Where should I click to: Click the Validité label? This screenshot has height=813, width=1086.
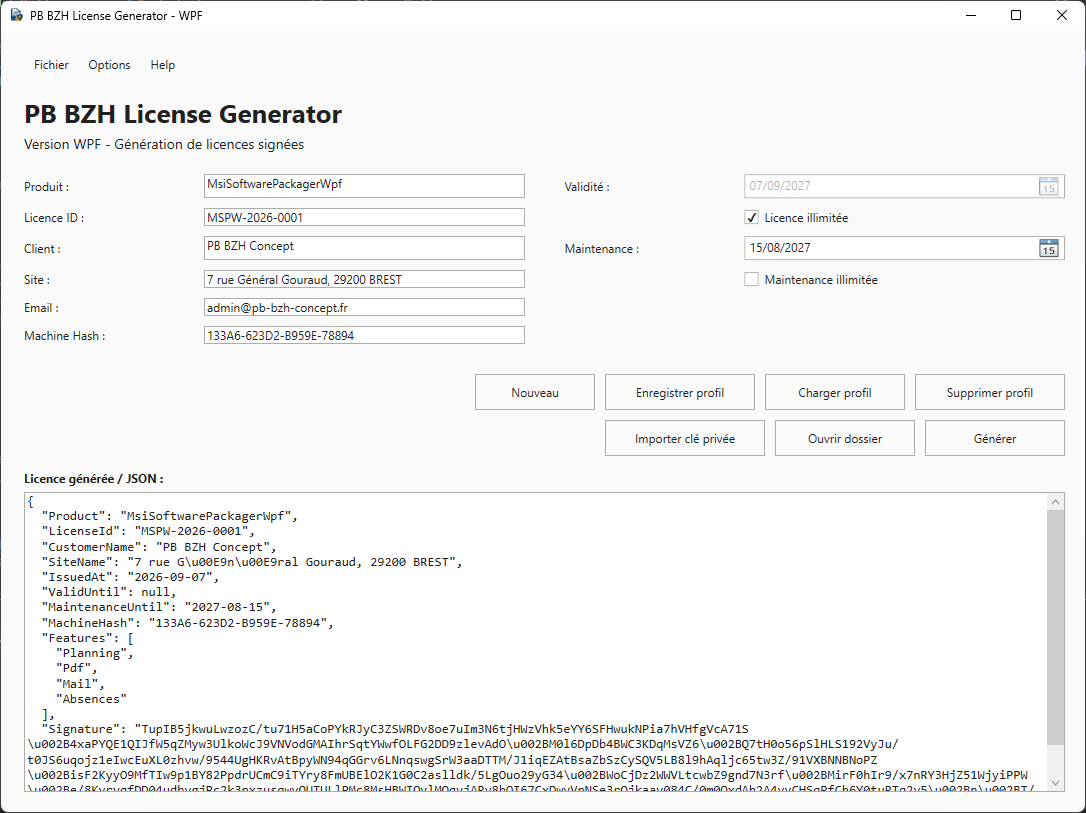587,187
